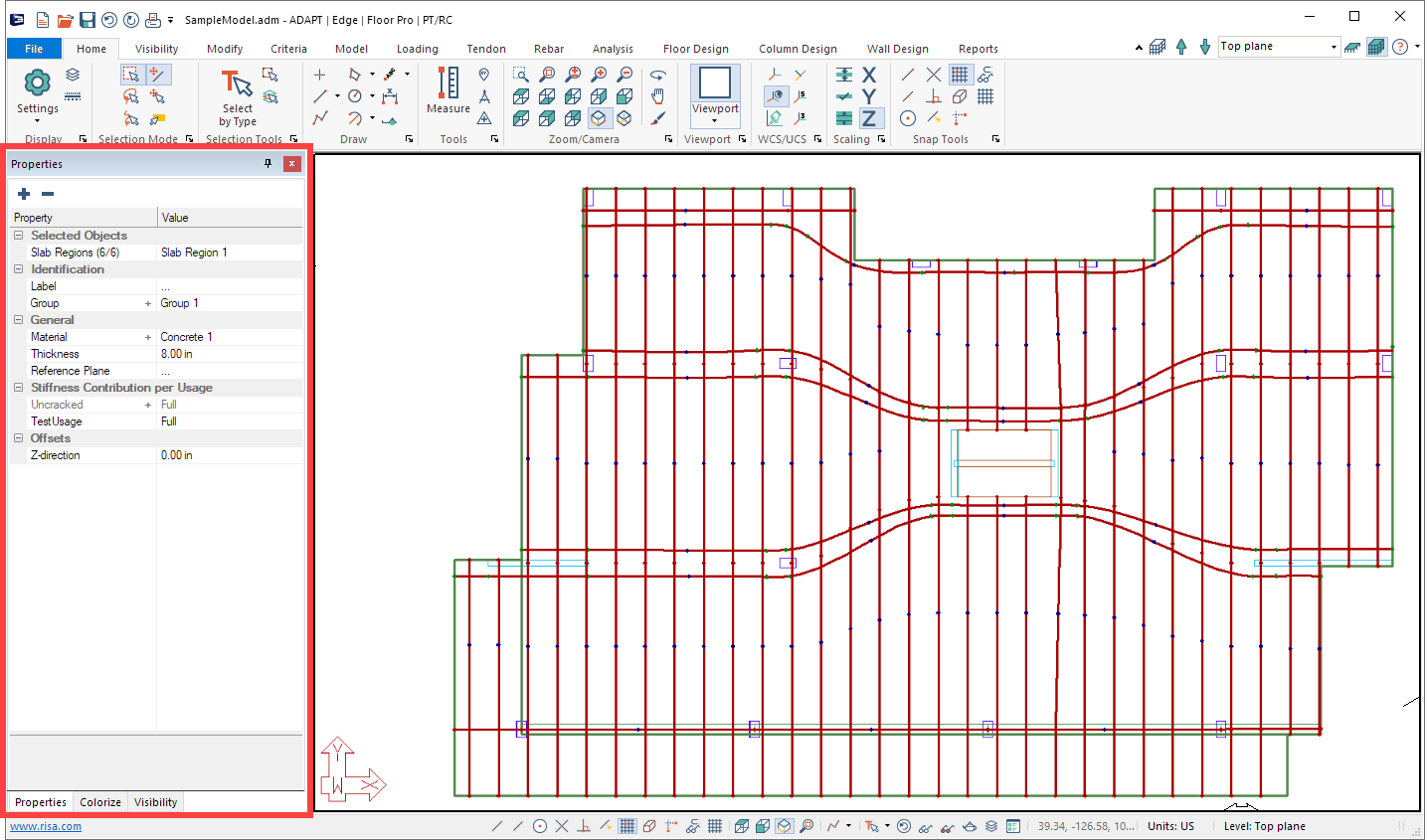Click the Thickness value field 8.00 in
The width and height of the screenshot is (1425, 840).
coord(229,354)
